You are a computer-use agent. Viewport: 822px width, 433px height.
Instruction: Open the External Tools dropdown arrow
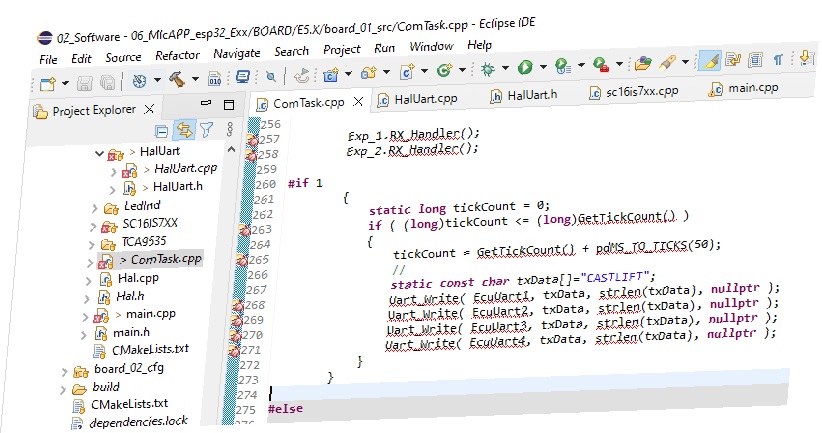tap(619, 64)
